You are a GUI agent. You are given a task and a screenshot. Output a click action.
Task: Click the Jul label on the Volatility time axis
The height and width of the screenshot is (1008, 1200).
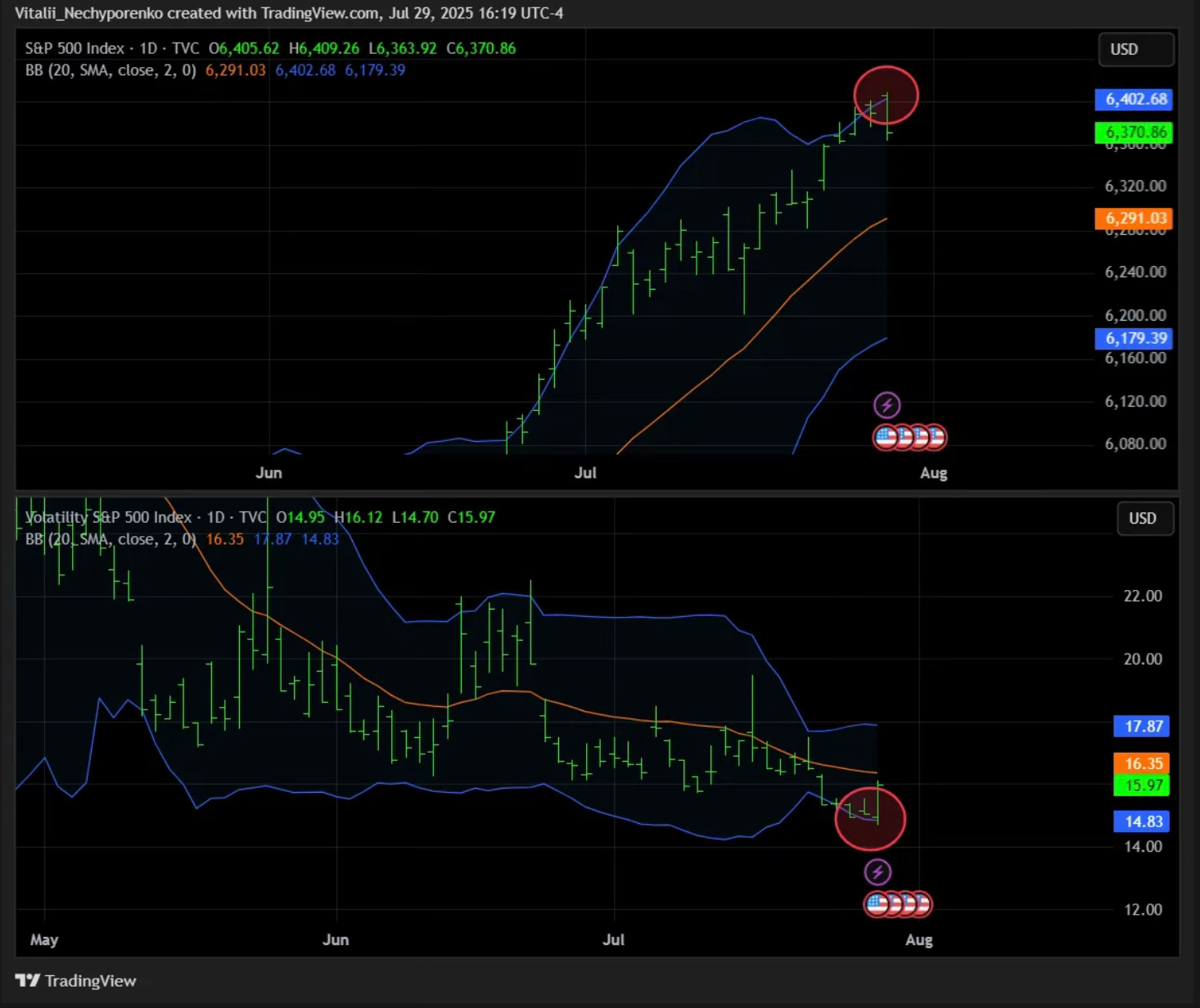coord(614,940)
